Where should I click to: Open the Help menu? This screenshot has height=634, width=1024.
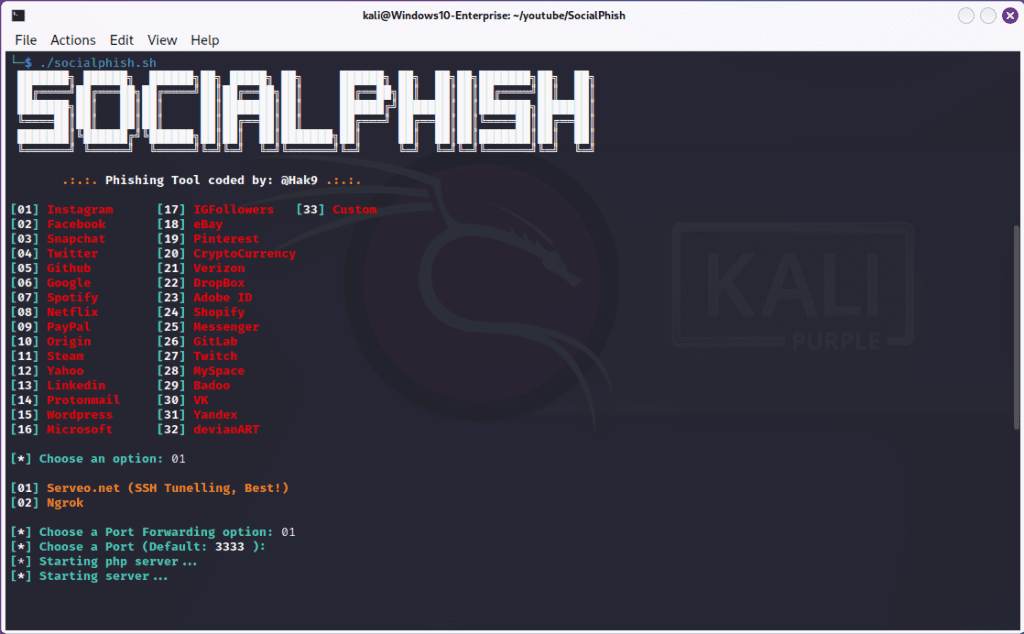[x=204, y=40]
